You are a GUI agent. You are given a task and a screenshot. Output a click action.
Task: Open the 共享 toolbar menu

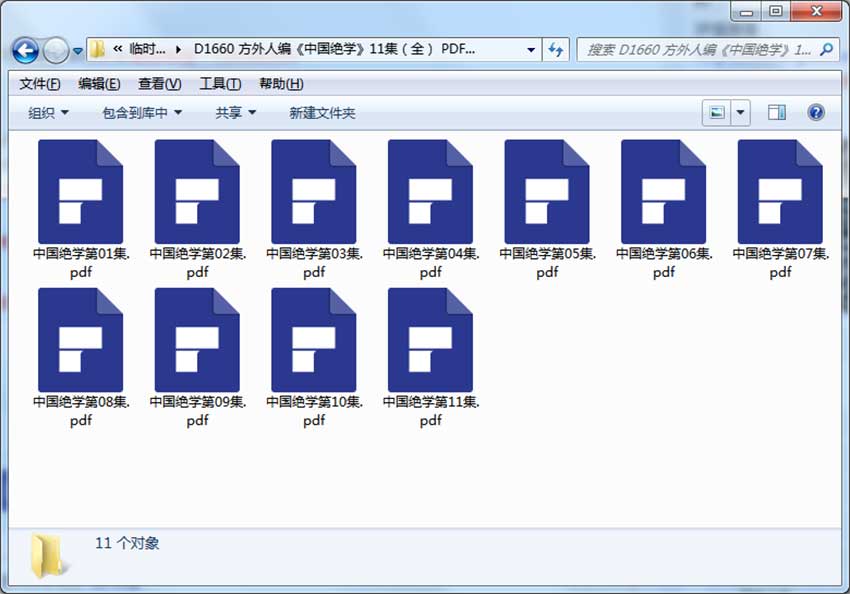click(235, 113)
